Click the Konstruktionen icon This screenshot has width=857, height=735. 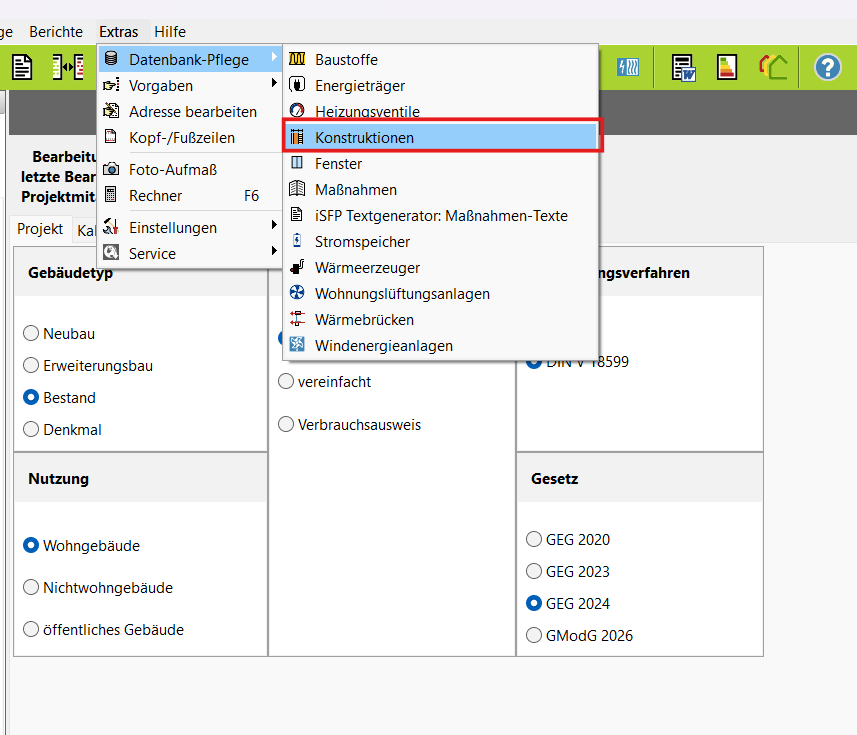[297, 137]
